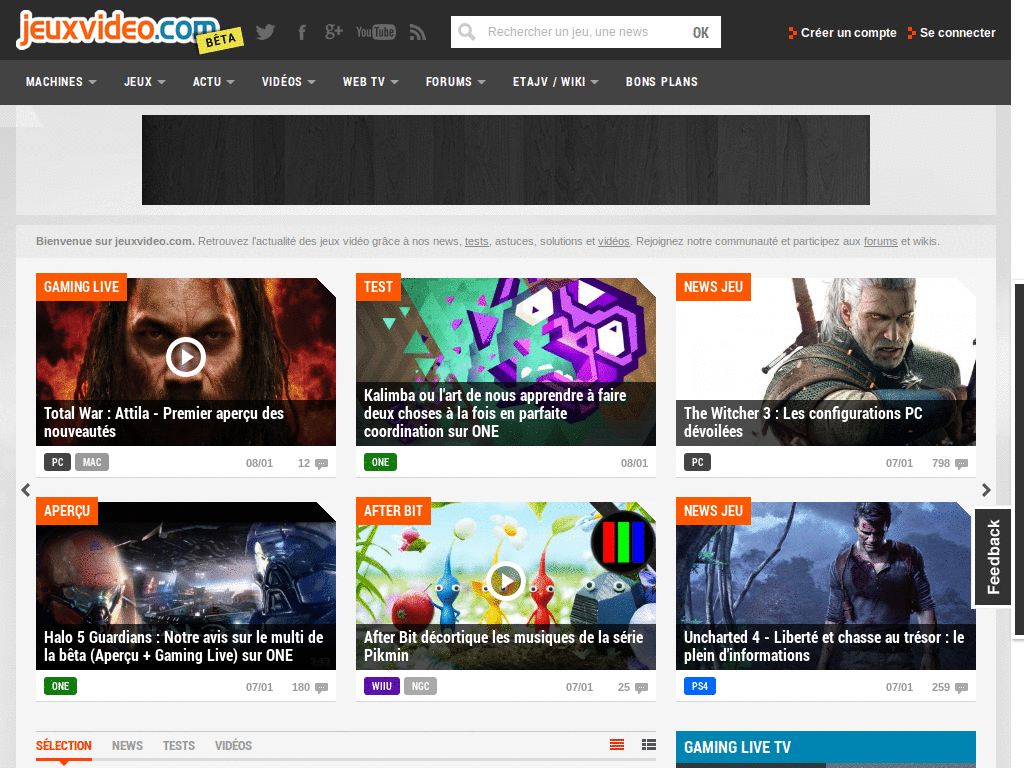Open Halo 5 Guardians aperçu title
1024x768 pixels.
184,647
